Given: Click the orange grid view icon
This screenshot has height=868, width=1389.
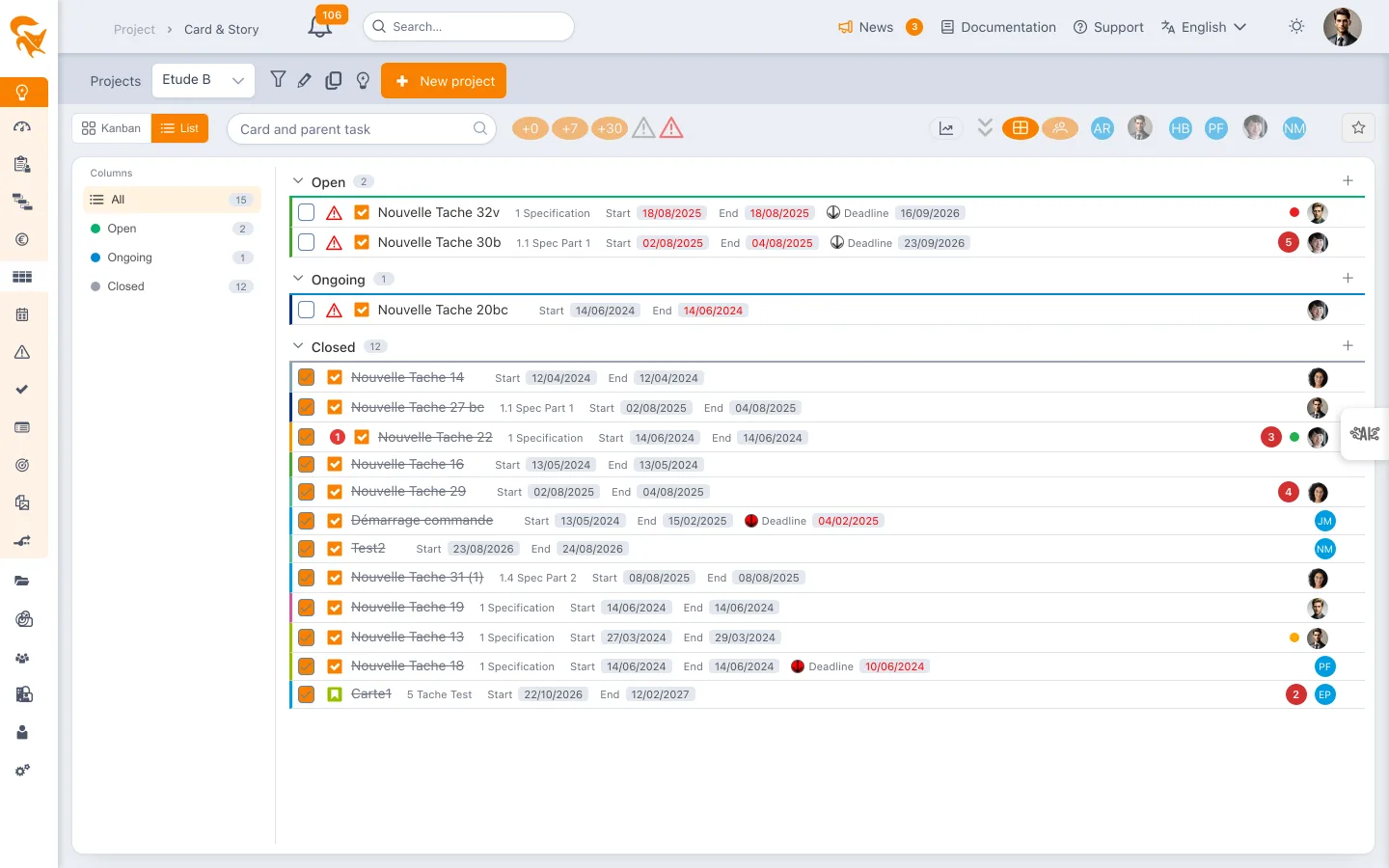Looking at the screenshot, I should 1021,128.
